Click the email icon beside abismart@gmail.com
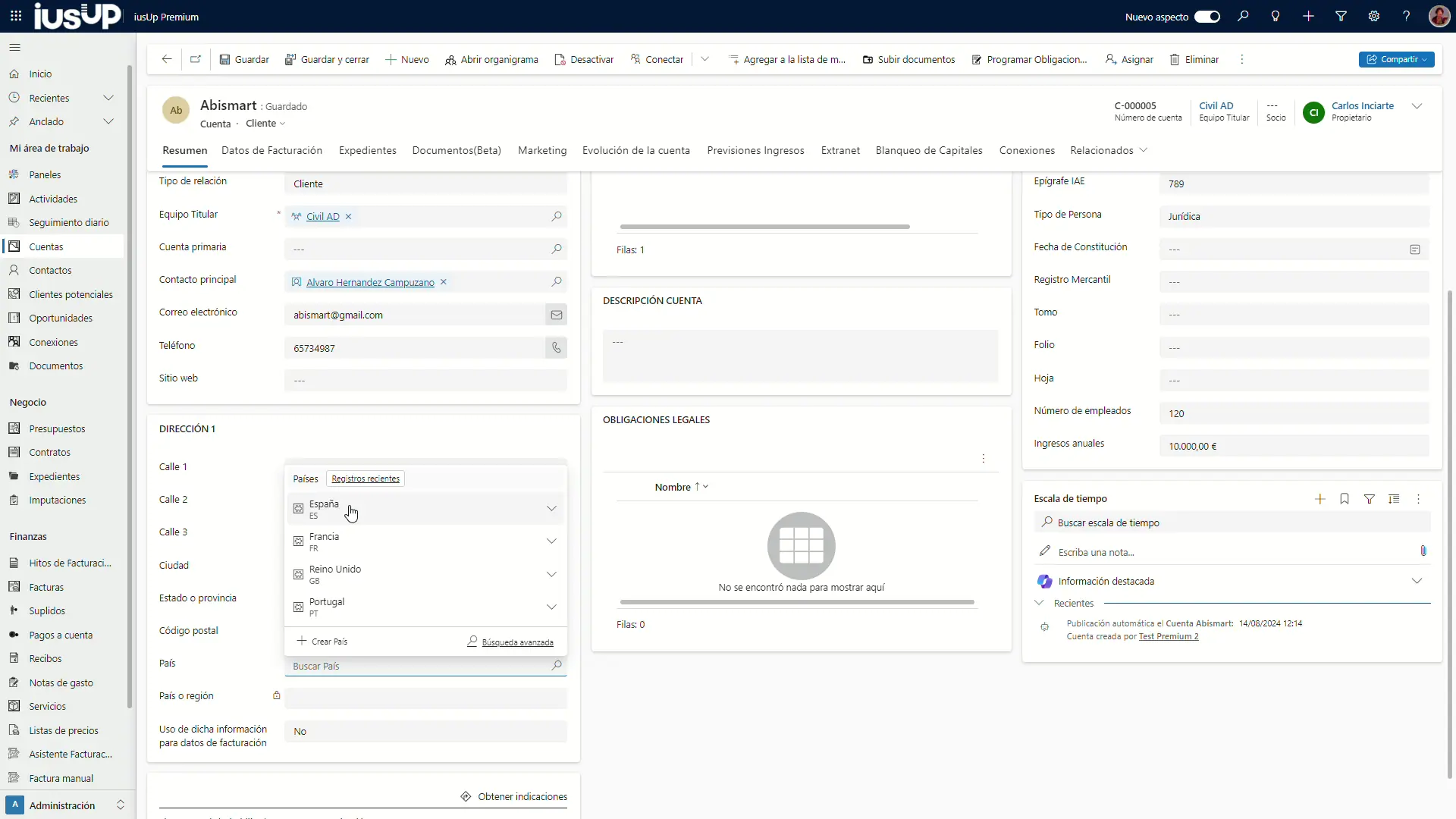 pos(556,315)
